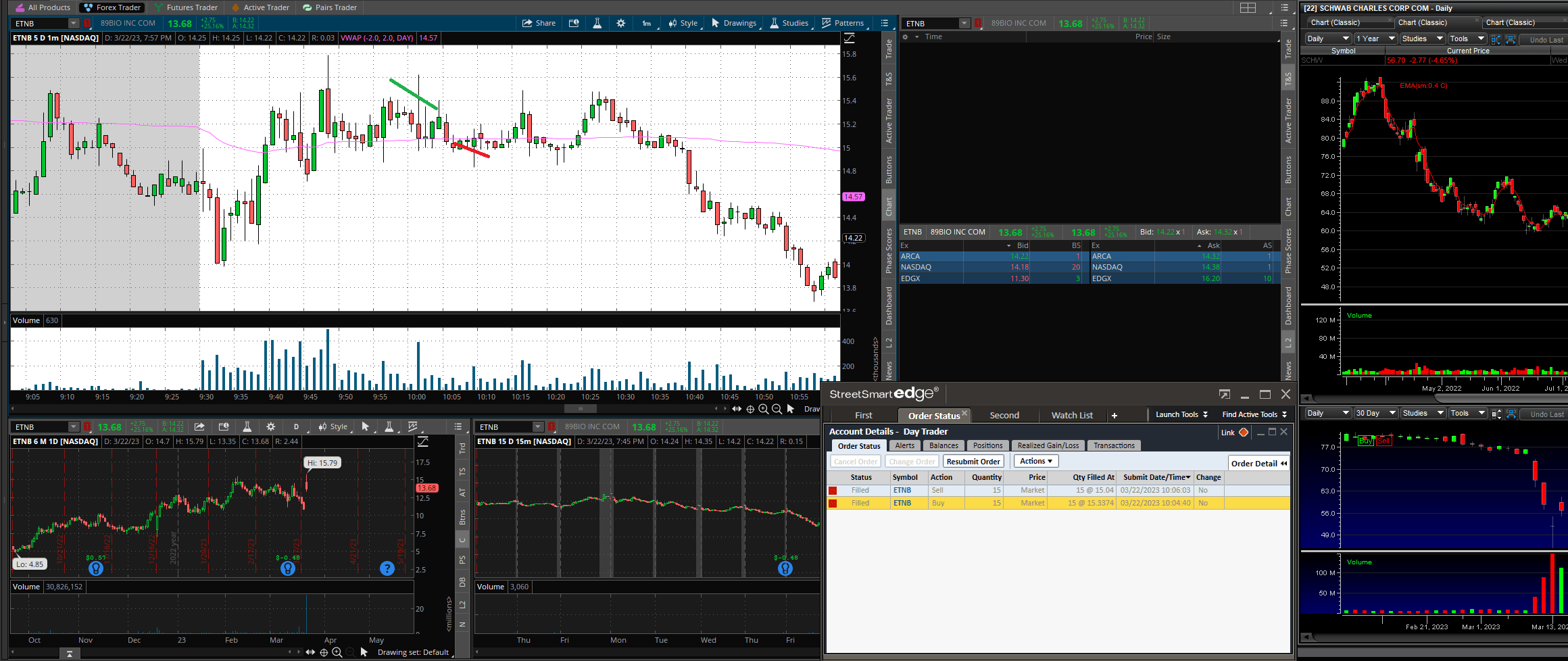Click the red Sell marker on 30 Day chart
Screen dimensions: 1568x661
pyautogui.click(x=1383, y=441)
